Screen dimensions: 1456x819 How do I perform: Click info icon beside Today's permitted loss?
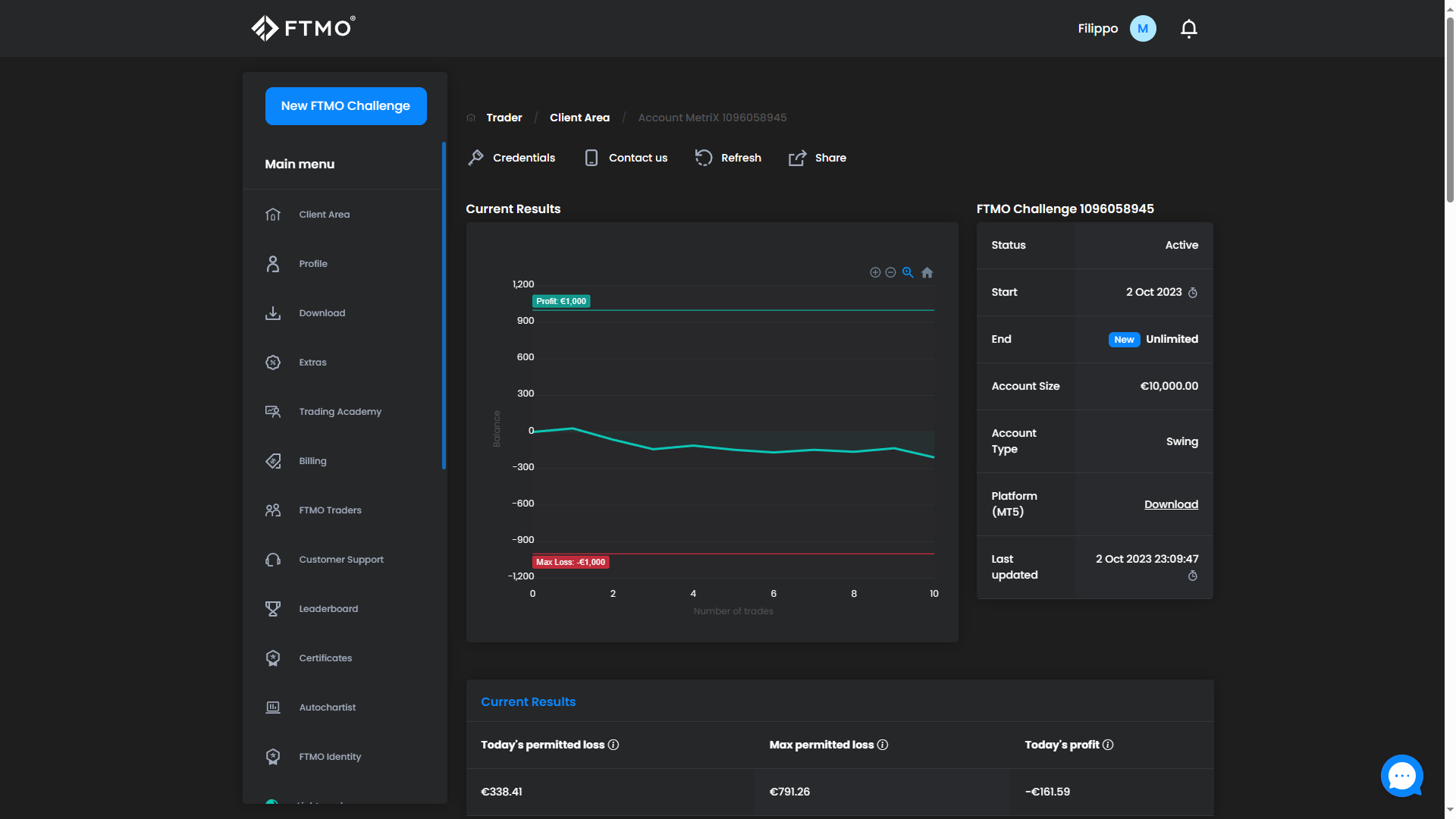coord(613,745)
